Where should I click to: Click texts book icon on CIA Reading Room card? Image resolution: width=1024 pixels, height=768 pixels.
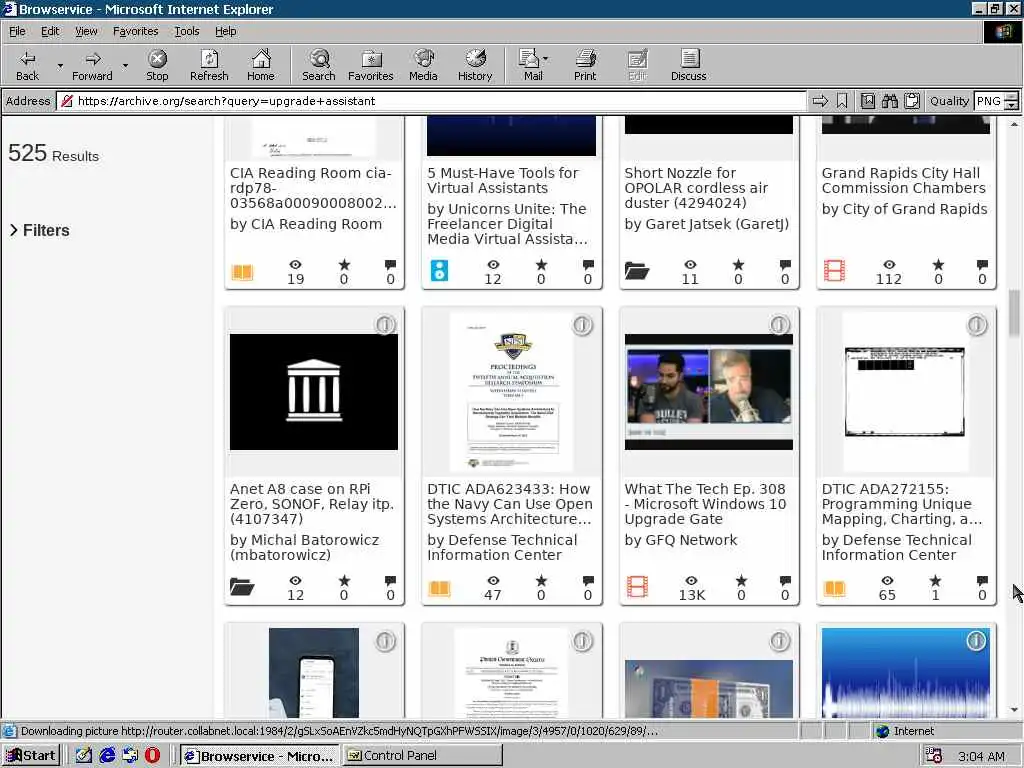(x=242, y=272)
